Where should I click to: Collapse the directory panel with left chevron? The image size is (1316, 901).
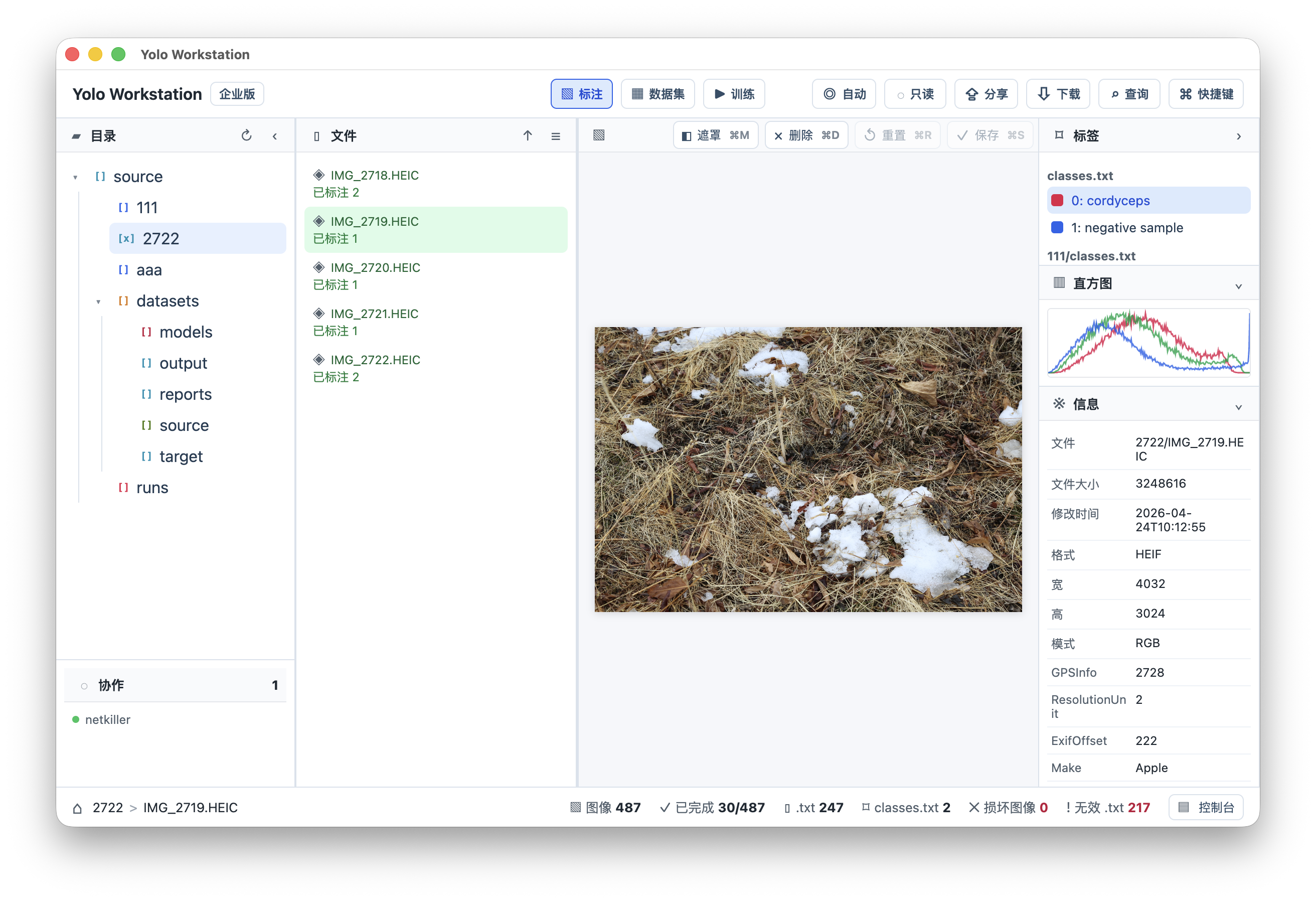click(275, 136)
